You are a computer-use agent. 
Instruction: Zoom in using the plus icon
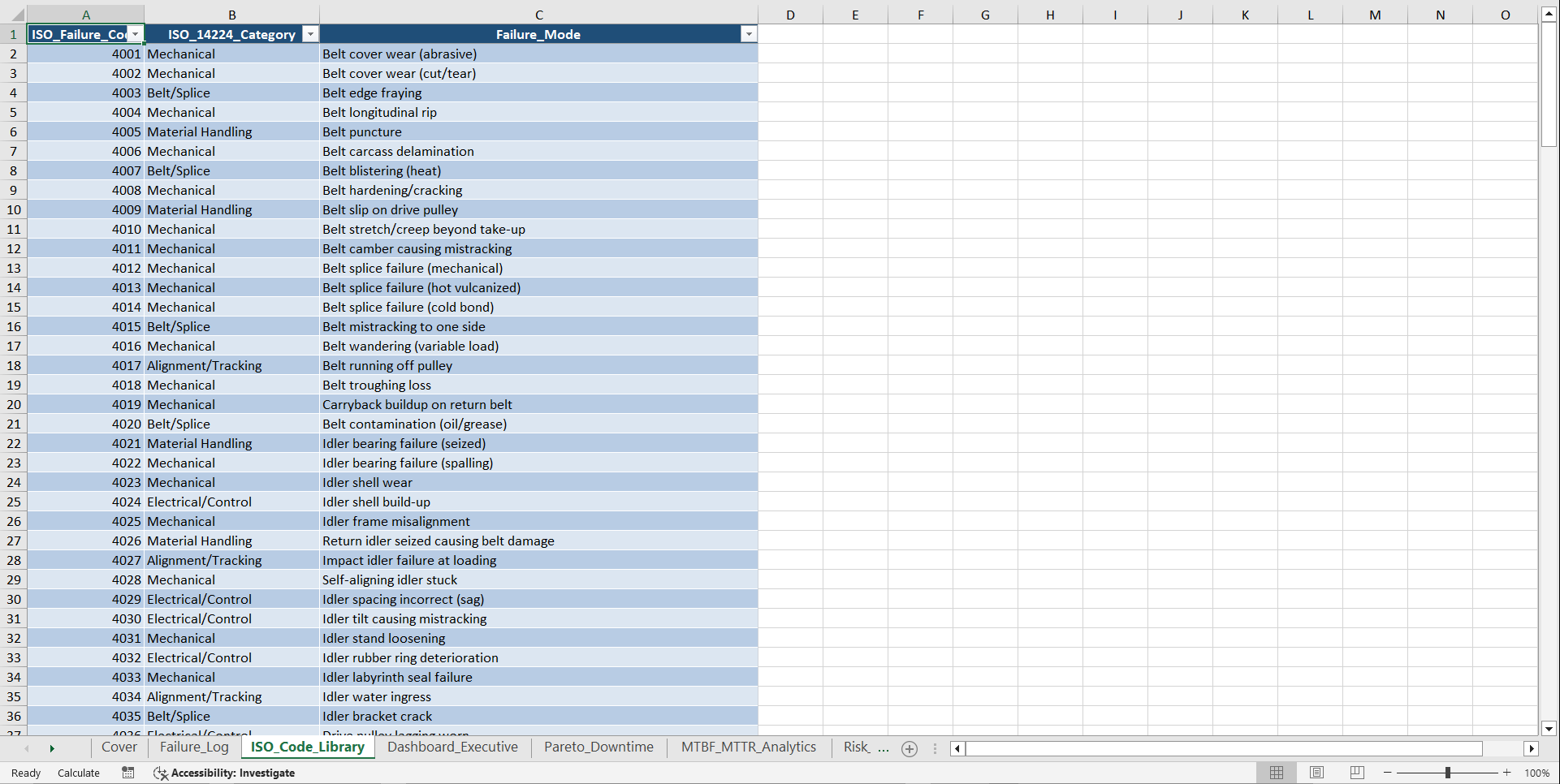1506,773
